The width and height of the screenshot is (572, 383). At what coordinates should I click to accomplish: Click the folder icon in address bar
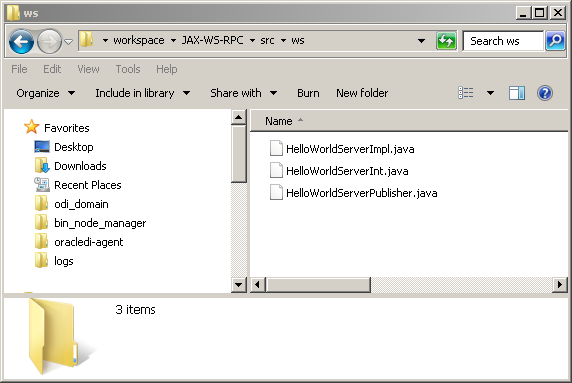click(87, 39)
